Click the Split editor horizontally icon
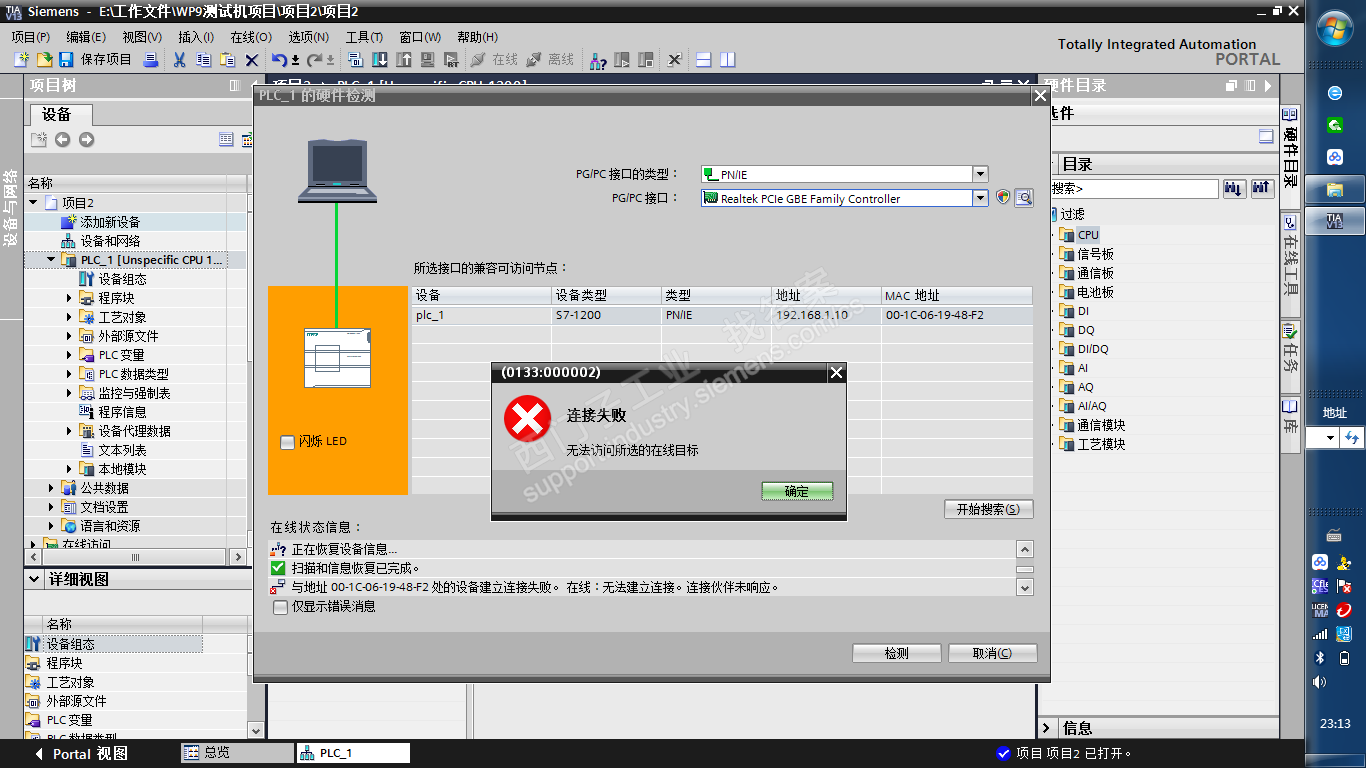Viewport: 1366px width, 768px height. [704, 60]
